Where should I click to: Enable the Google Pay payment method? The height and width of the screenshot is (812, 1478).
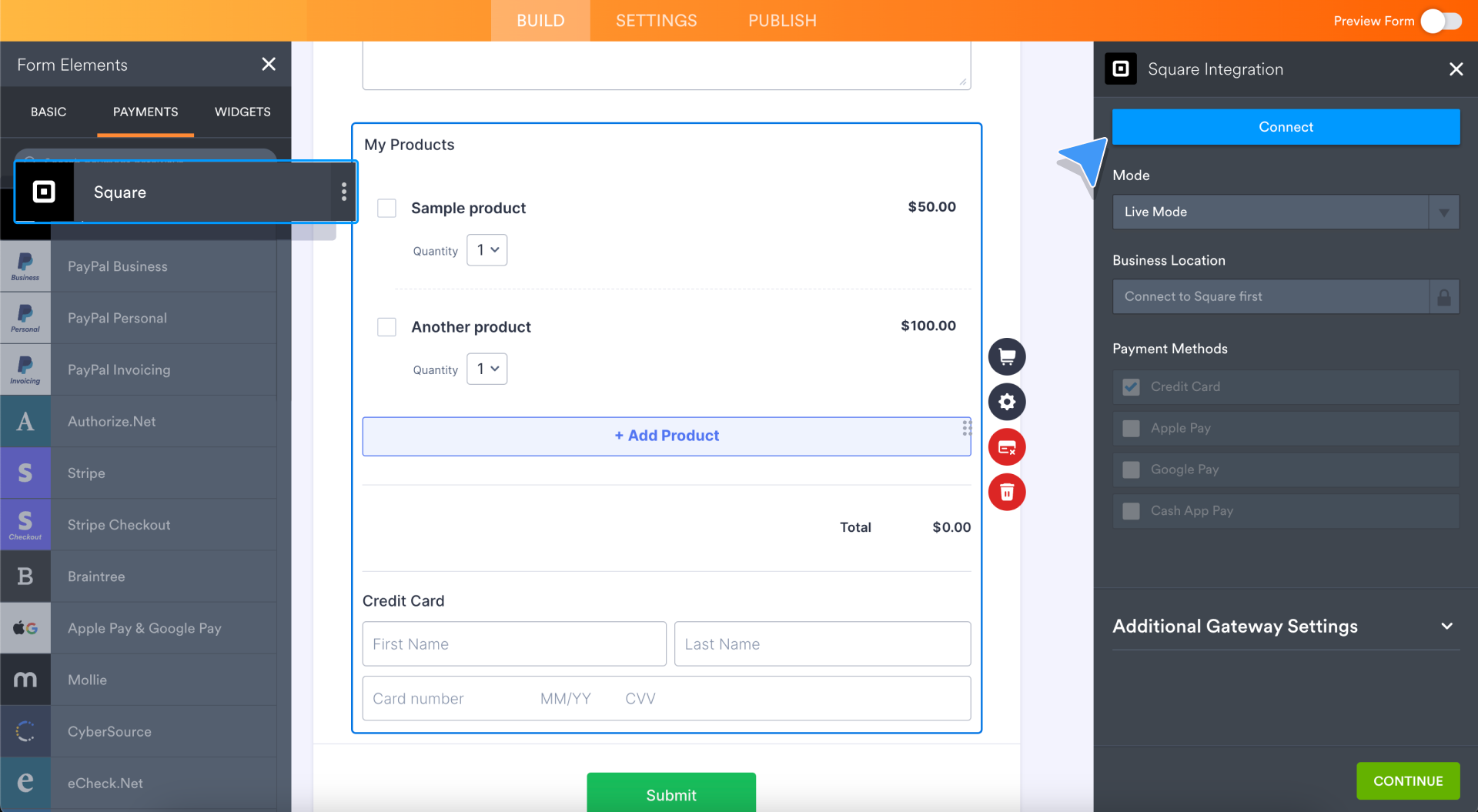click(1131, 469)
